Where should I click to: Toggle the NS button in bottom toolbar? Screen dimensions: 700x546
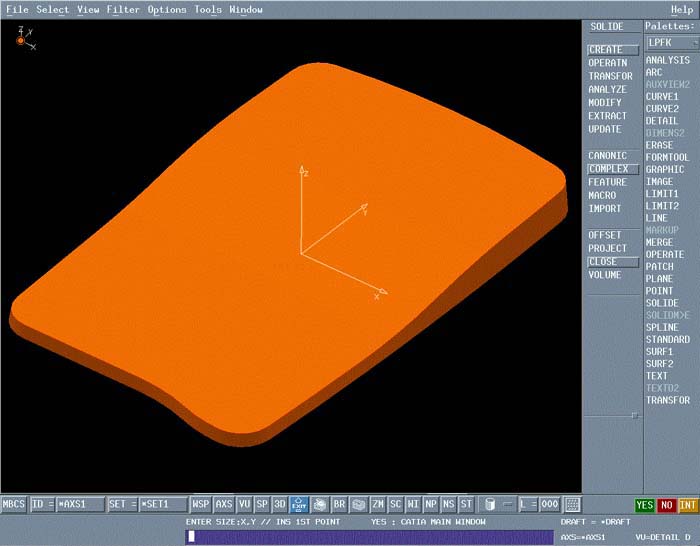(448, 505)
